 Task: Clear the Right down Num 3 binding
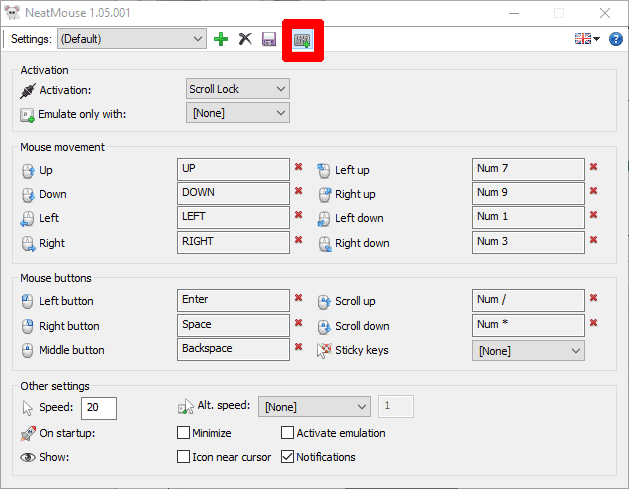[593, 240]
